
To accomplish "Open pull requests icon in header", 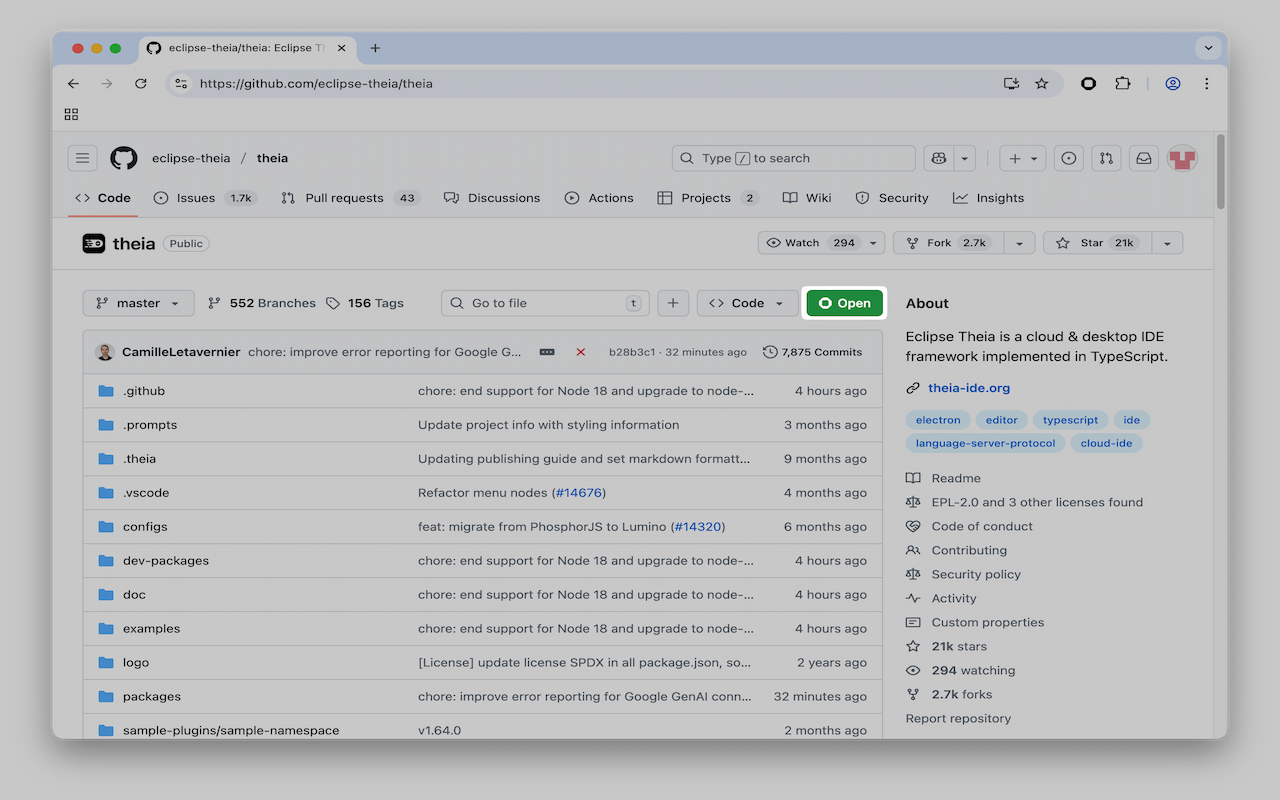I will pyautogui.click(x=1106, y=158).
